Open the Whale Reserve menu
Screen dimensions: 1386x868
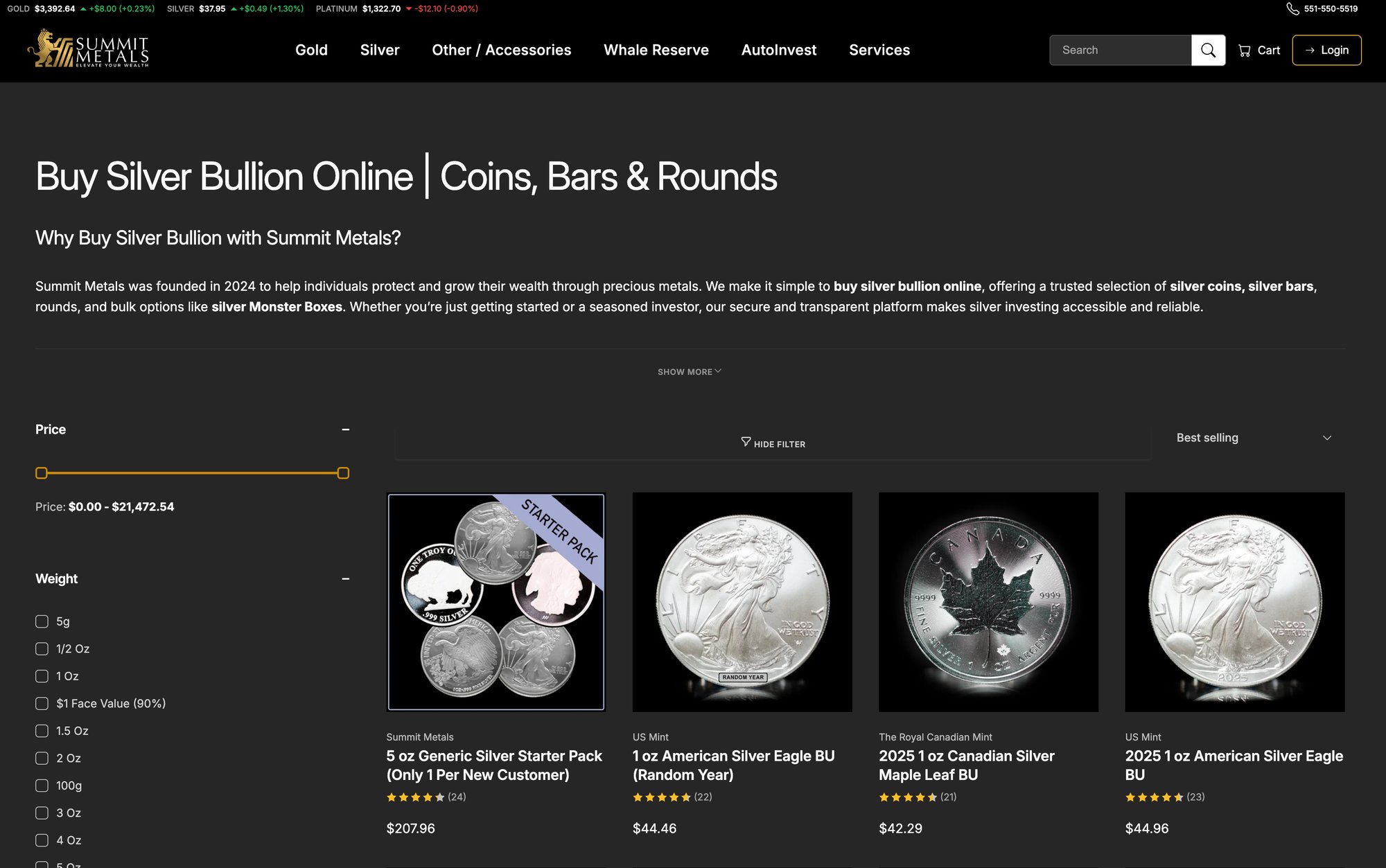(656, 50)
